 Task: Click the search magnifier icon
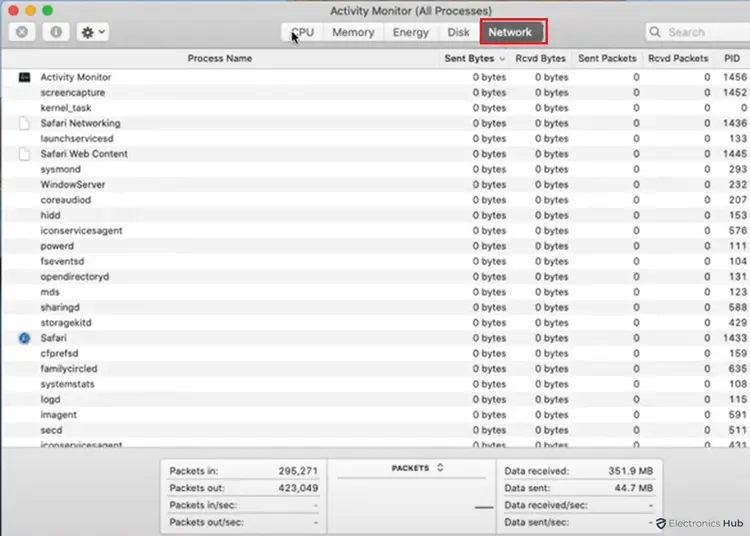click(x=655, y=32)
